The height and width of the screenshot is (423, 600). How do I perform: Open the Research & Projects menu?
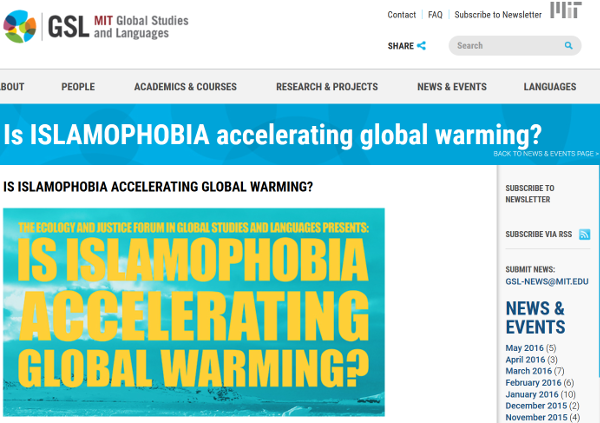pos(327,87)
